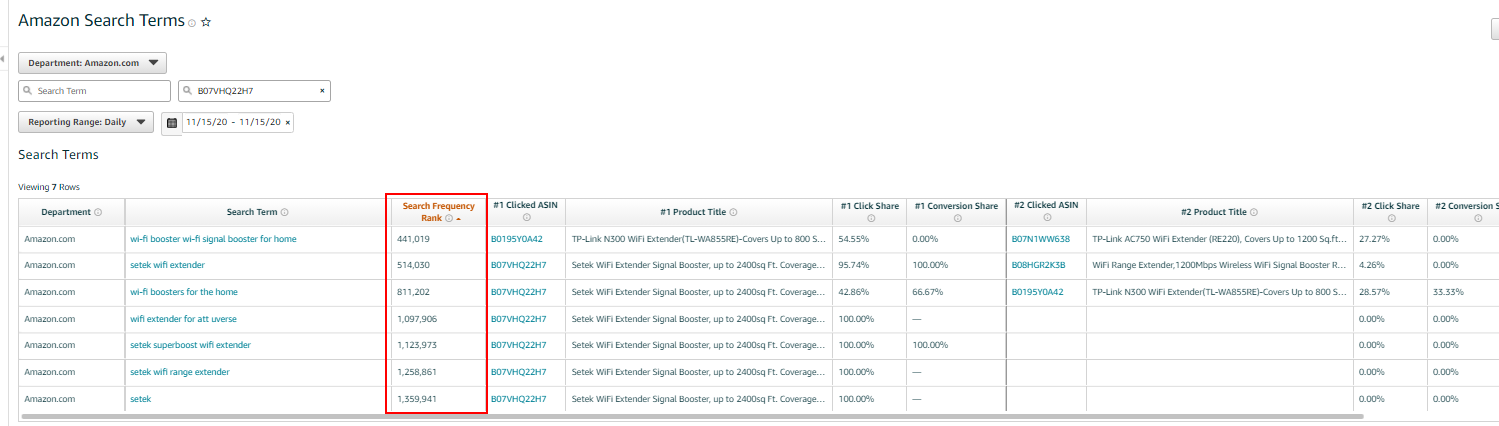Open the calendar date picker icon
This screenshot has height=426, width=1499.
(x=172, y=123)
